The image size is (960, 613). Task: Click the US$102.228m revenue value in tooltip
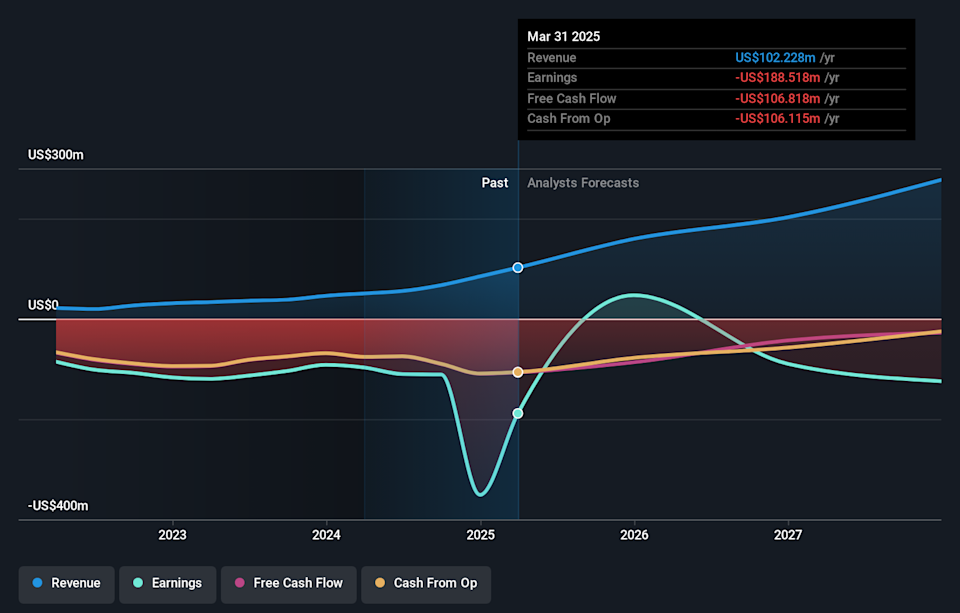(777, 58)
